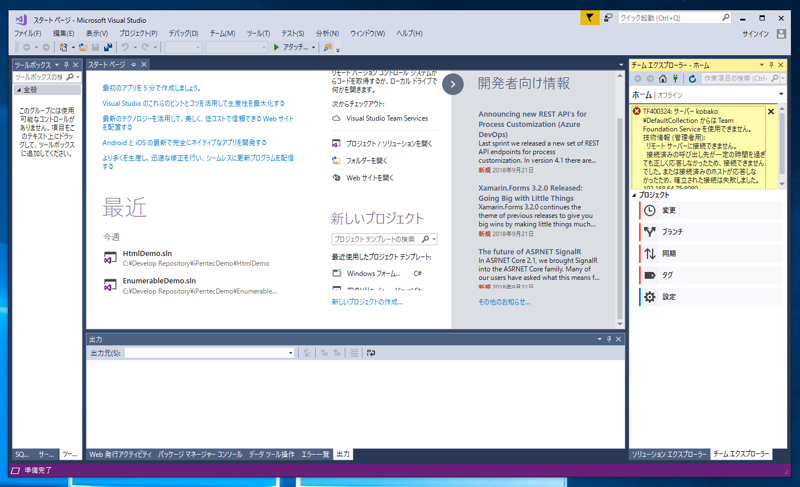
Task: Click the send feedback icon near Quick Launch
Action: 608,18
